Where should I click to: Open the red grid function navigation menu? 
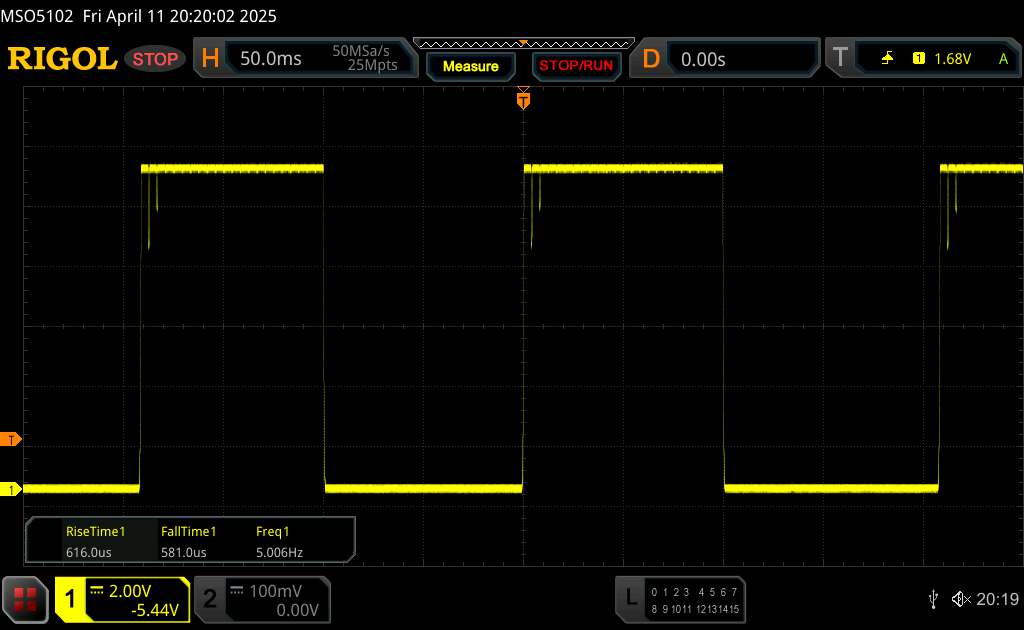coord(26,598)
